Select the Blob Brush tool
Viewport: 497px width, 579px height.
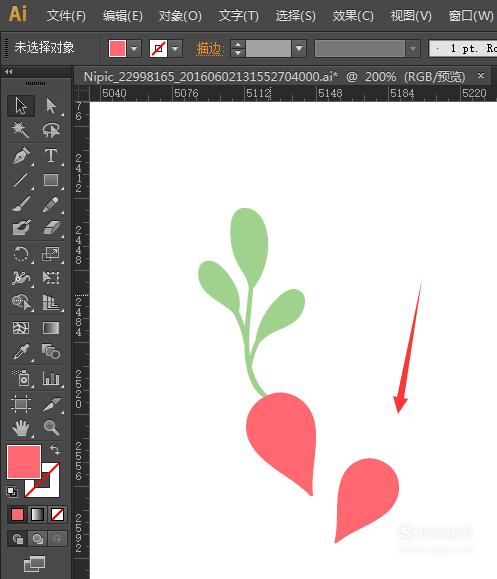[x=21, y=228]
